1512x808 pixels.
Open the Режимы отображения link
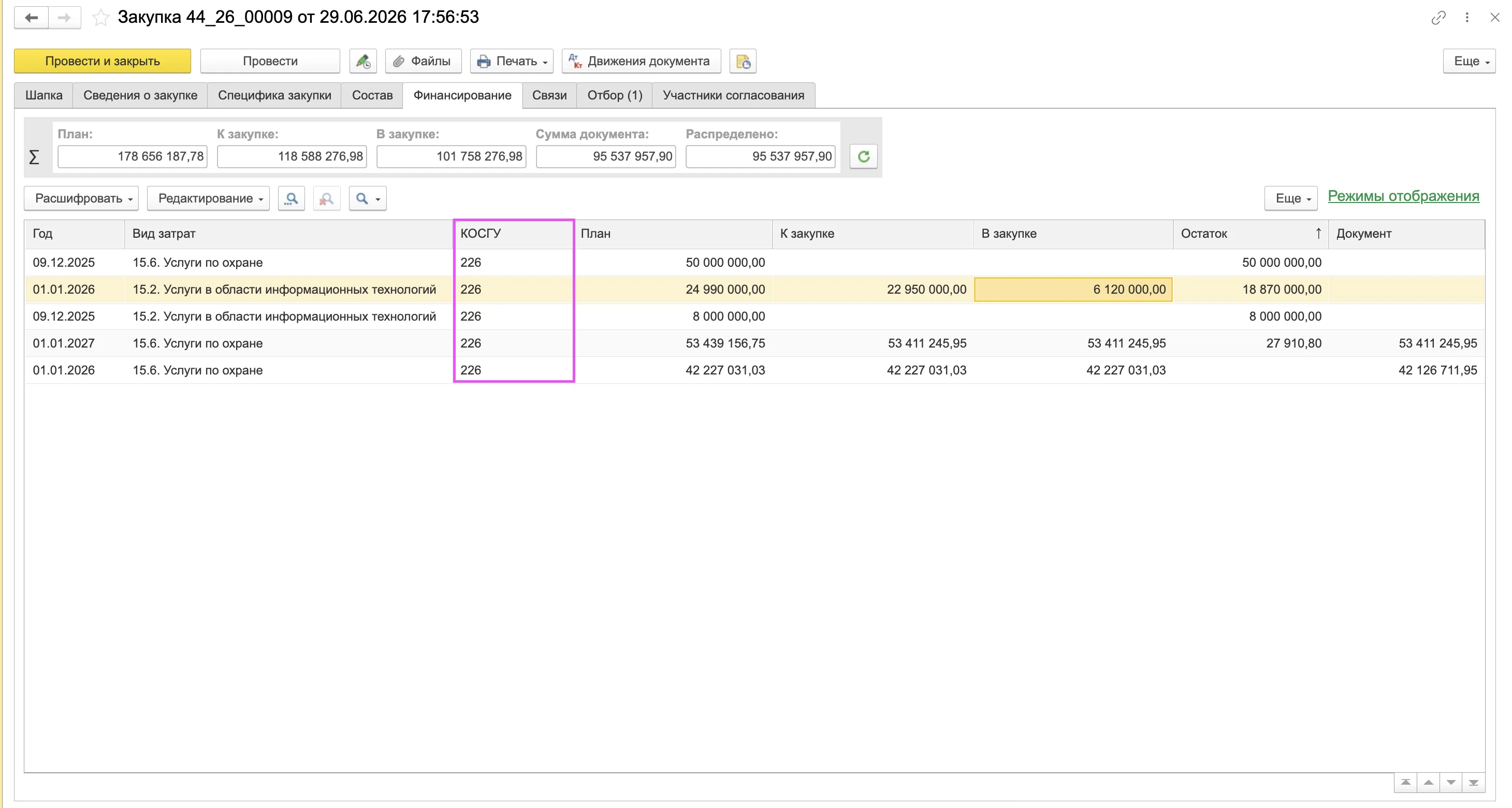[1403, 196]
